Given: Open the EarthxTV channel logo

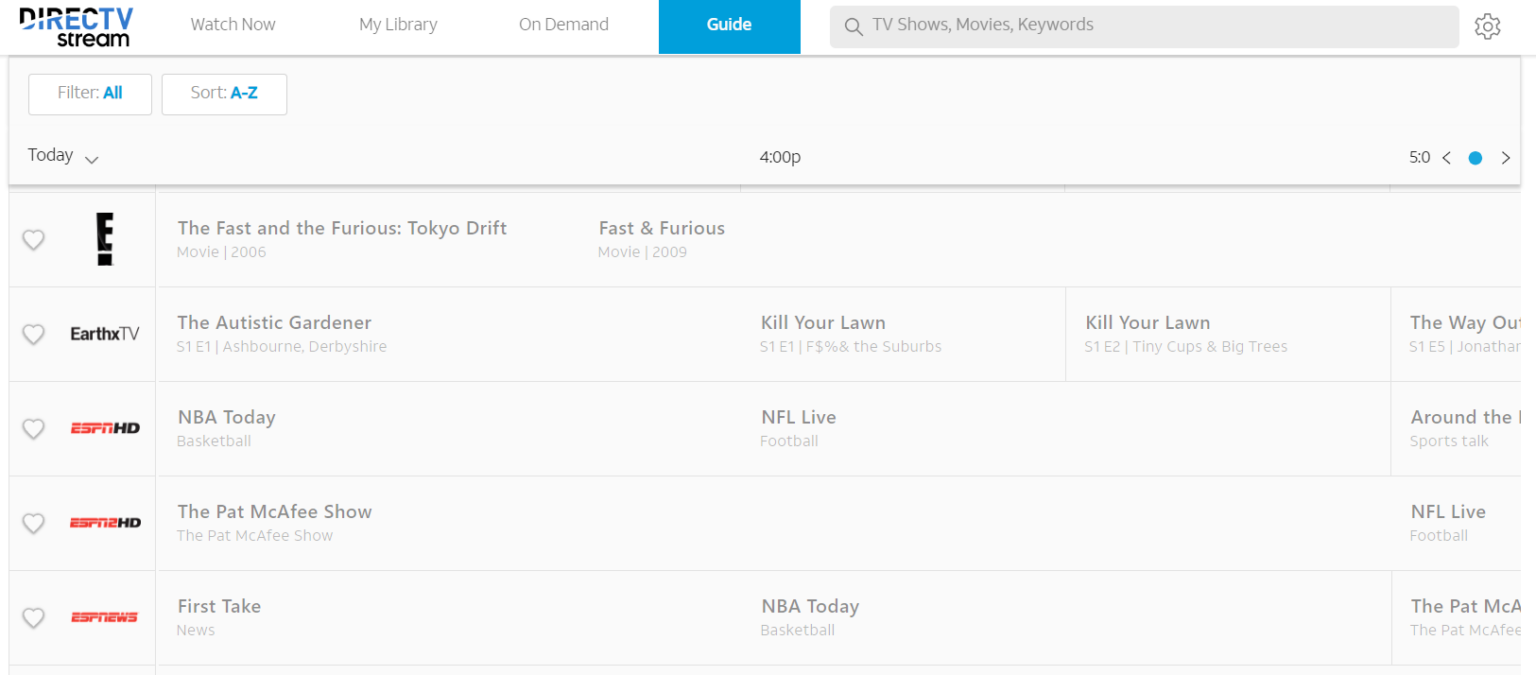Looking at the screenshot, I should tap(105, 334).
